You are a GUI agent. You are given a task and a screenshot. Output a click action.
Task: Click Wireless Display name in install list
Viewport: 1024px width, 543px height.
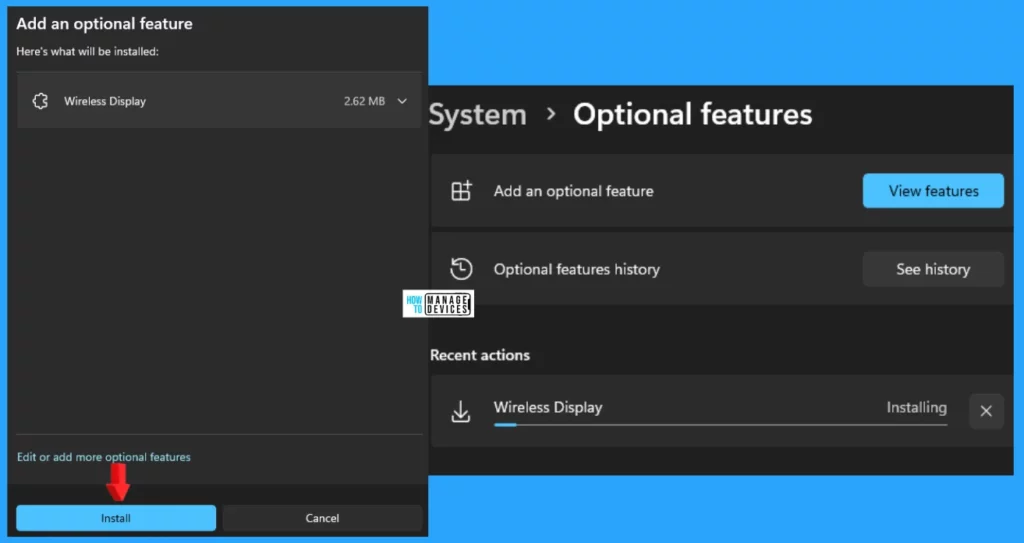point(105,101)
